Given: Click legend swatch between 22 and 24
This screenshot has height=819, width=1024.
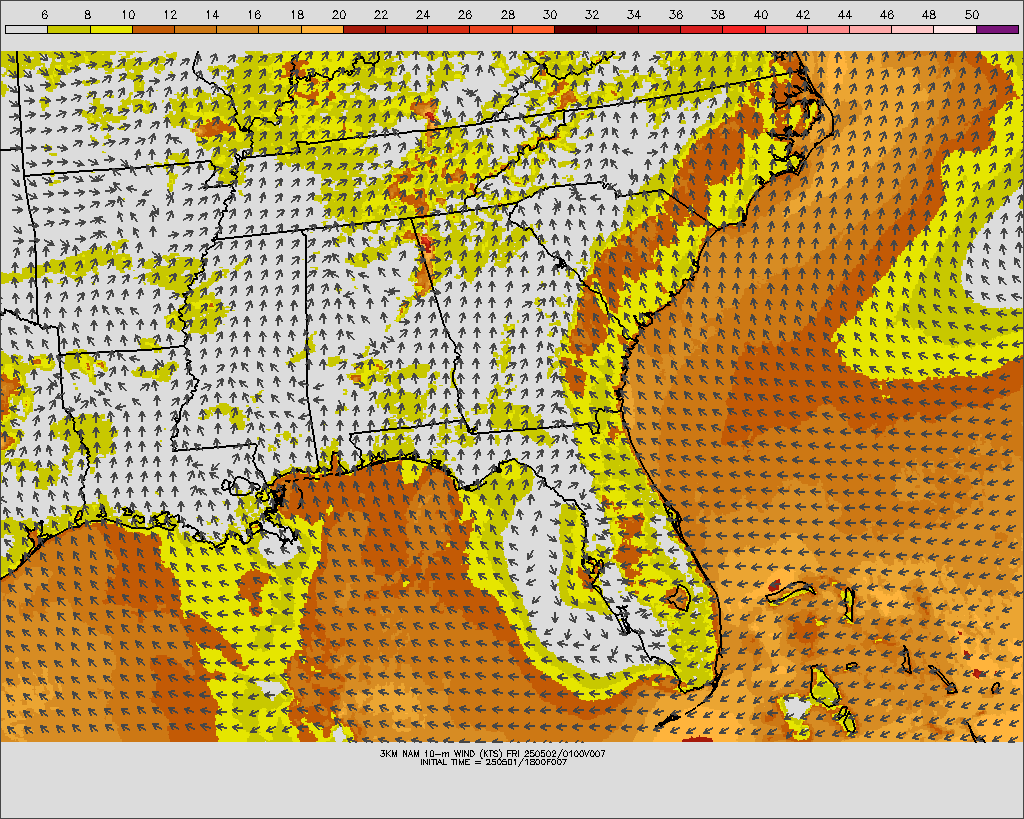Looking at the screenshot, I should tap(407, 29).
